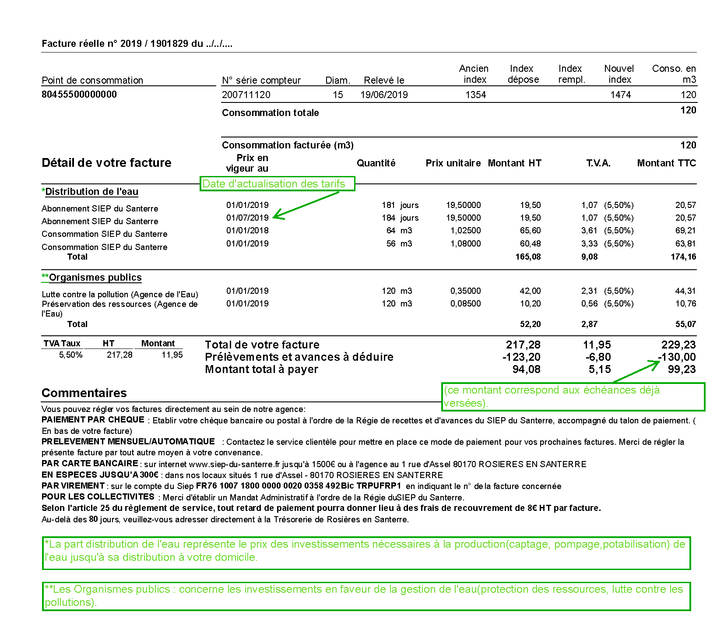
Task: Select the TVA rate 5,50% in the TVA Taux table
Action: pos(71,355)
